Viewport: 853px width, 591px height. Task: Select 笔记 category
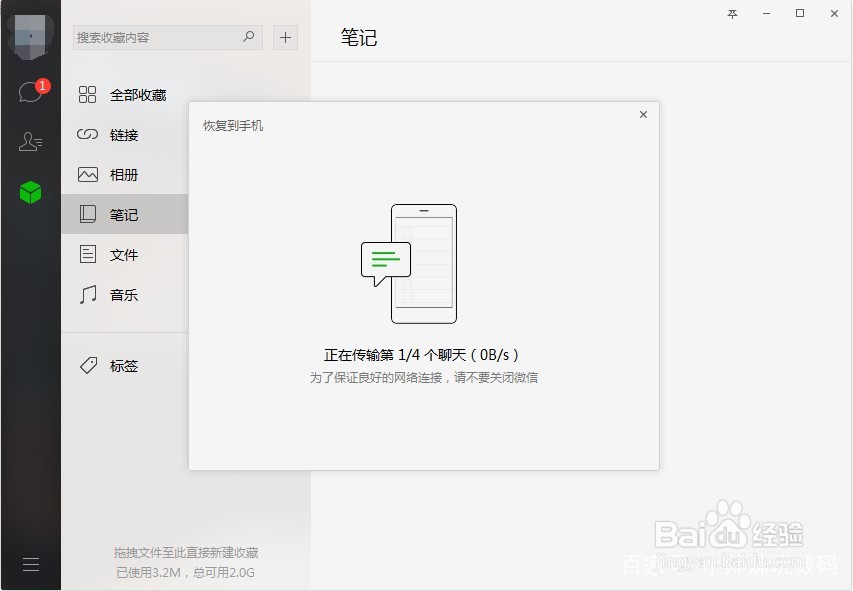coord(125,214)
